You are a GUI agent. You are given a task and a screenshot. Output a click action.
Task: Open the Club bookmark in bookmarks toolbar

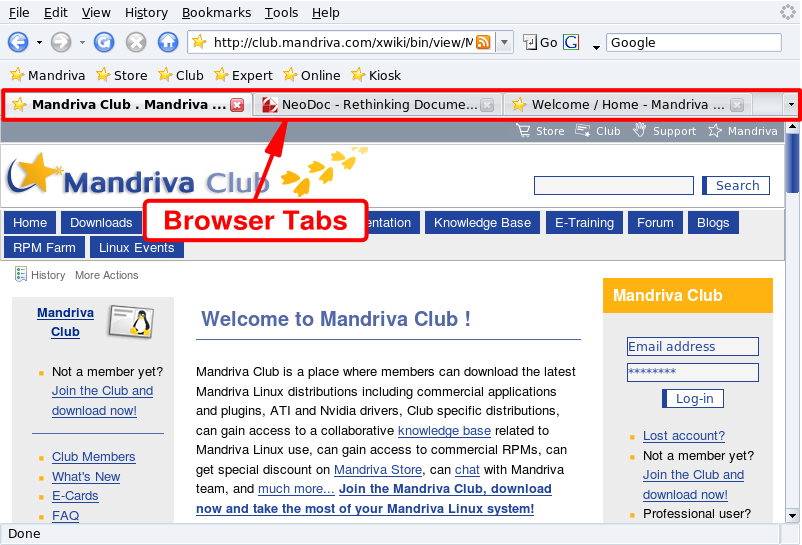pyautogui.click(x=181, y=75)
